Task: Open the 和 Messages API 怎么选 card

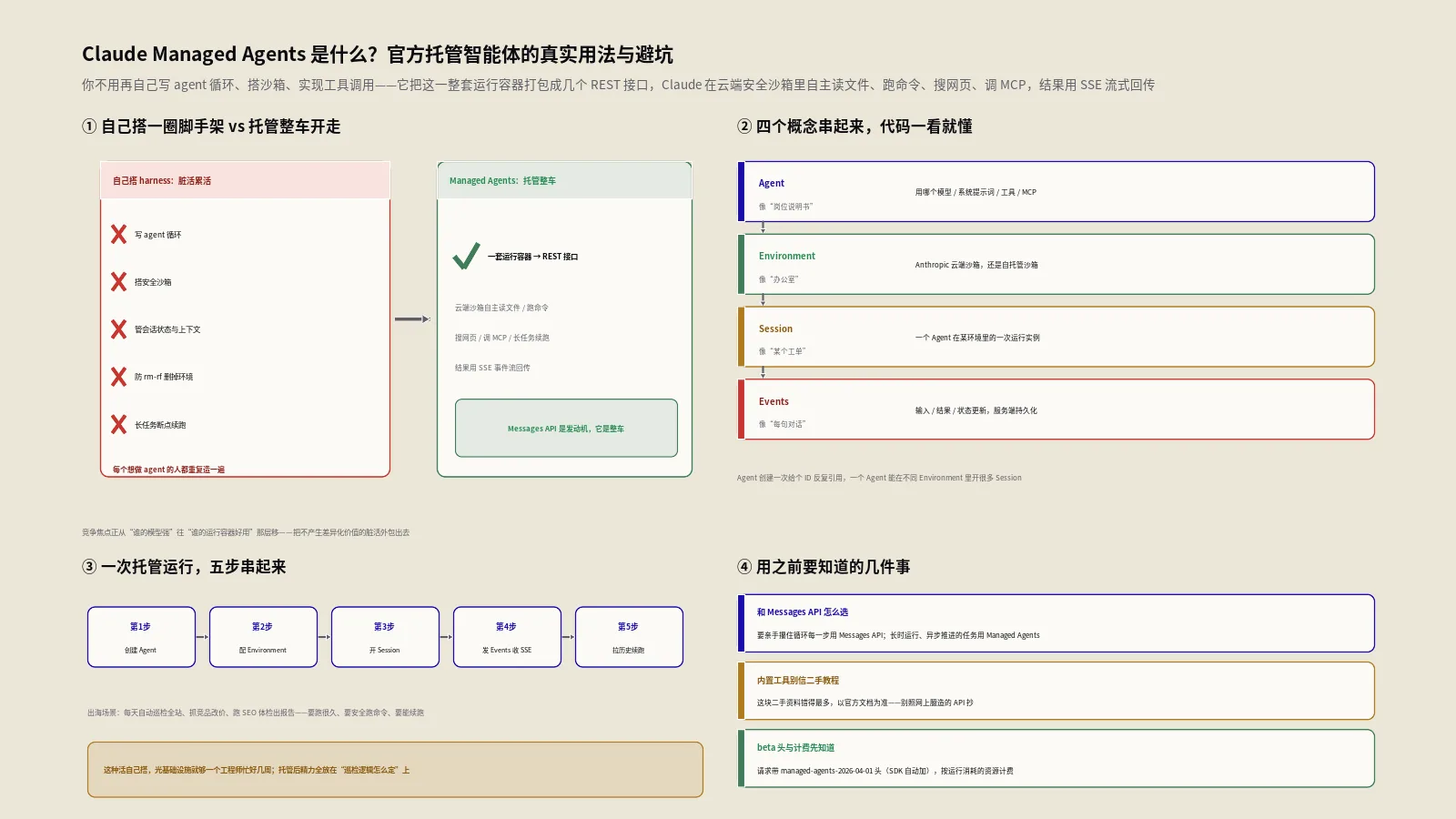Action: [1056, 623]
